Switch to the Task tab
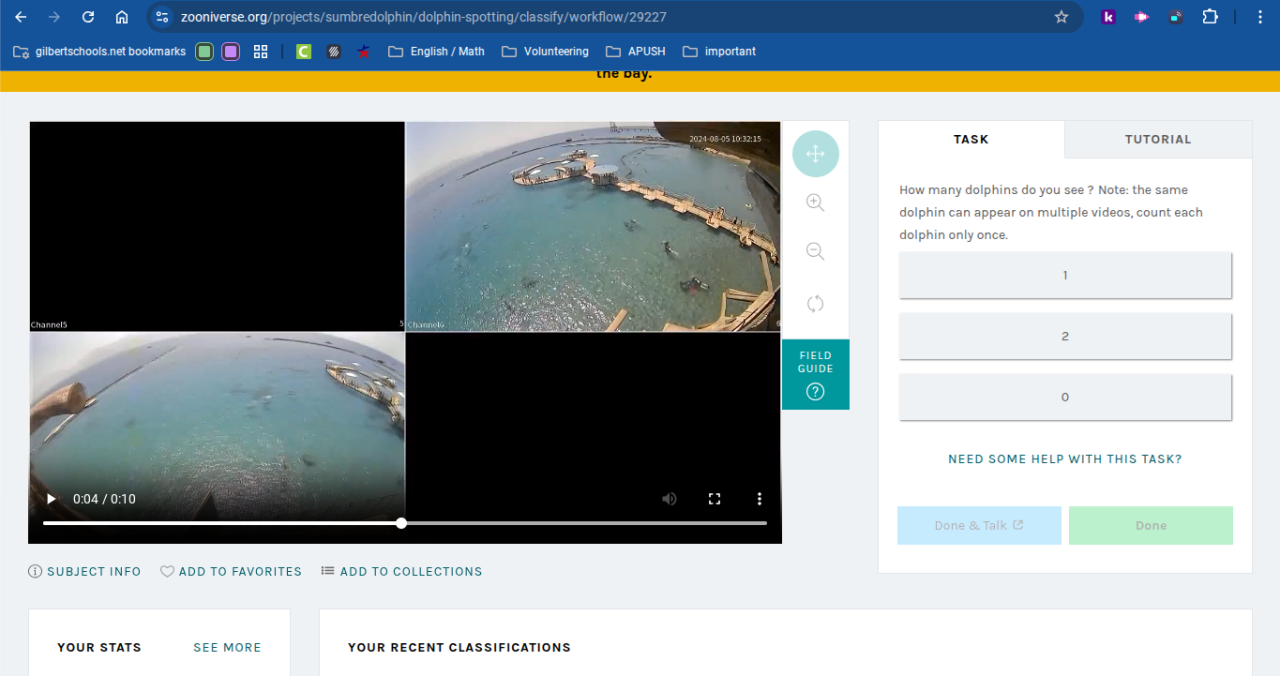Image resolution: width=1280 pixels, height=676 pixels. point(970,140)
